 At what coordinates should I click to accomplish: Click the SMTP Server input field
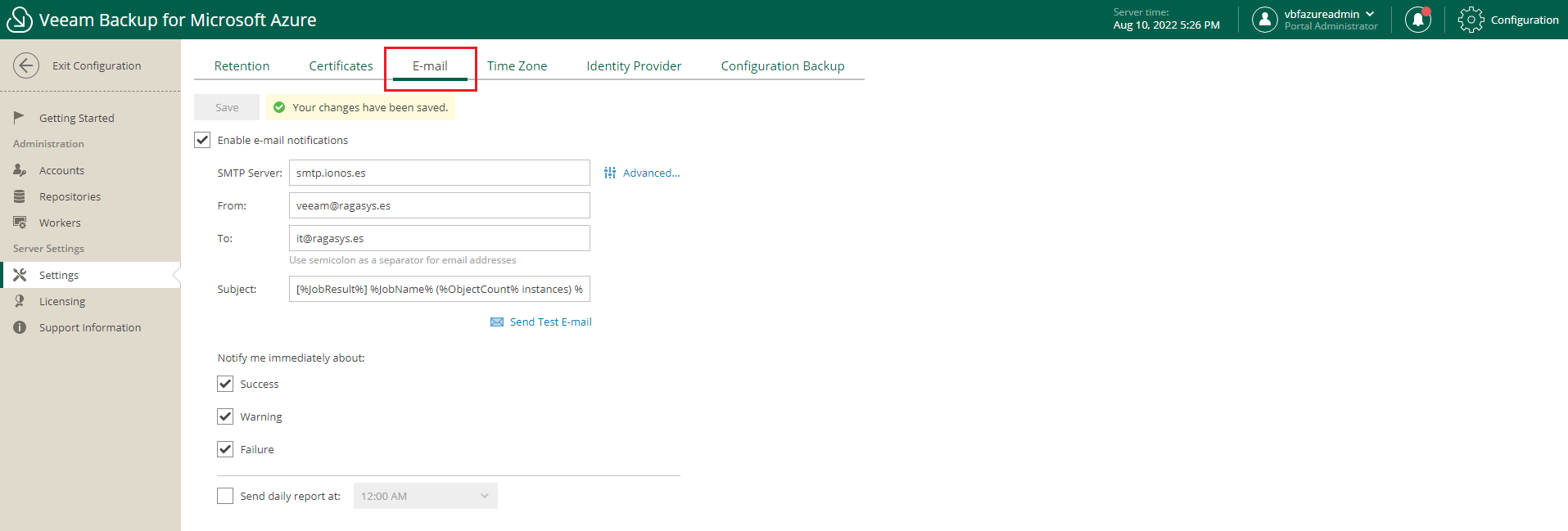coord(440,173)
